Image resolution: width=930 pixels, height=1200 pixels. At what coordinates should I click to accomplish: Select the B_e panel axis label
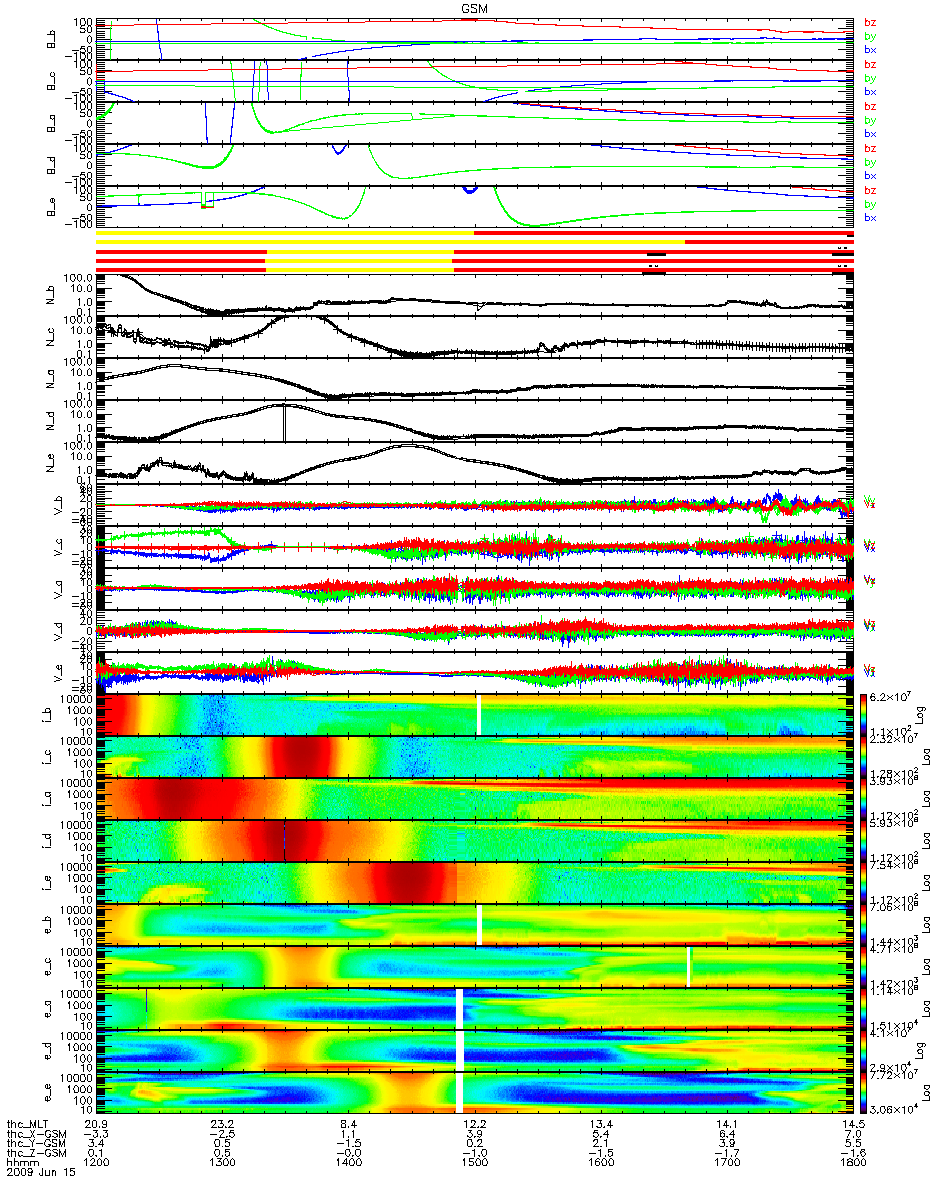coord(50,206)
